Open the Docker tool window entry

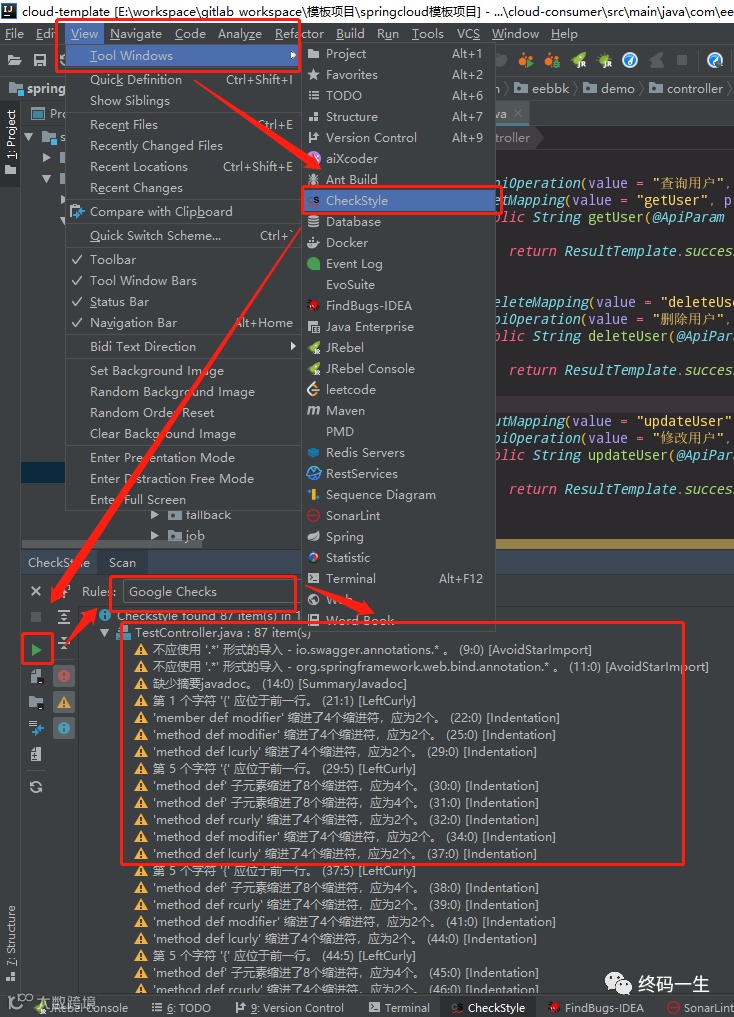coord(398,243)
